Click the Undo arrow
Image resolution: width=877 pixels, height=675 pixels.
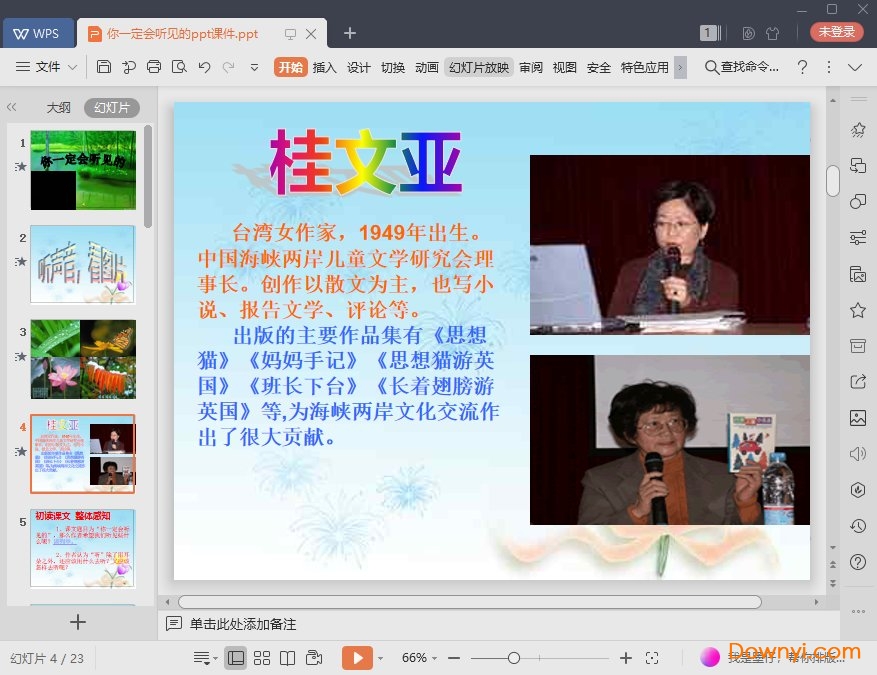[204, 67]
